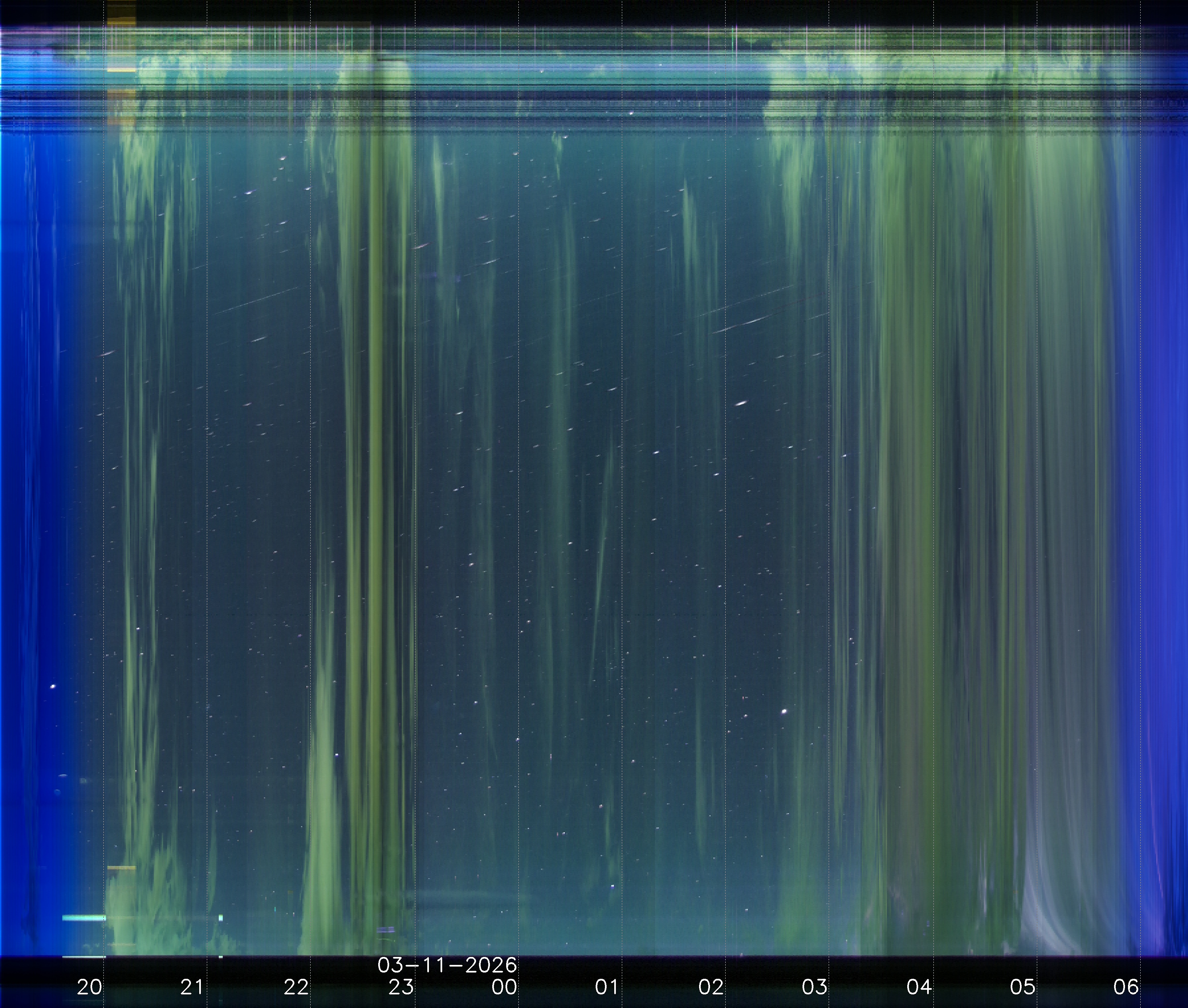Click the bright star in left blue twilight

click(x=53, y=686)
